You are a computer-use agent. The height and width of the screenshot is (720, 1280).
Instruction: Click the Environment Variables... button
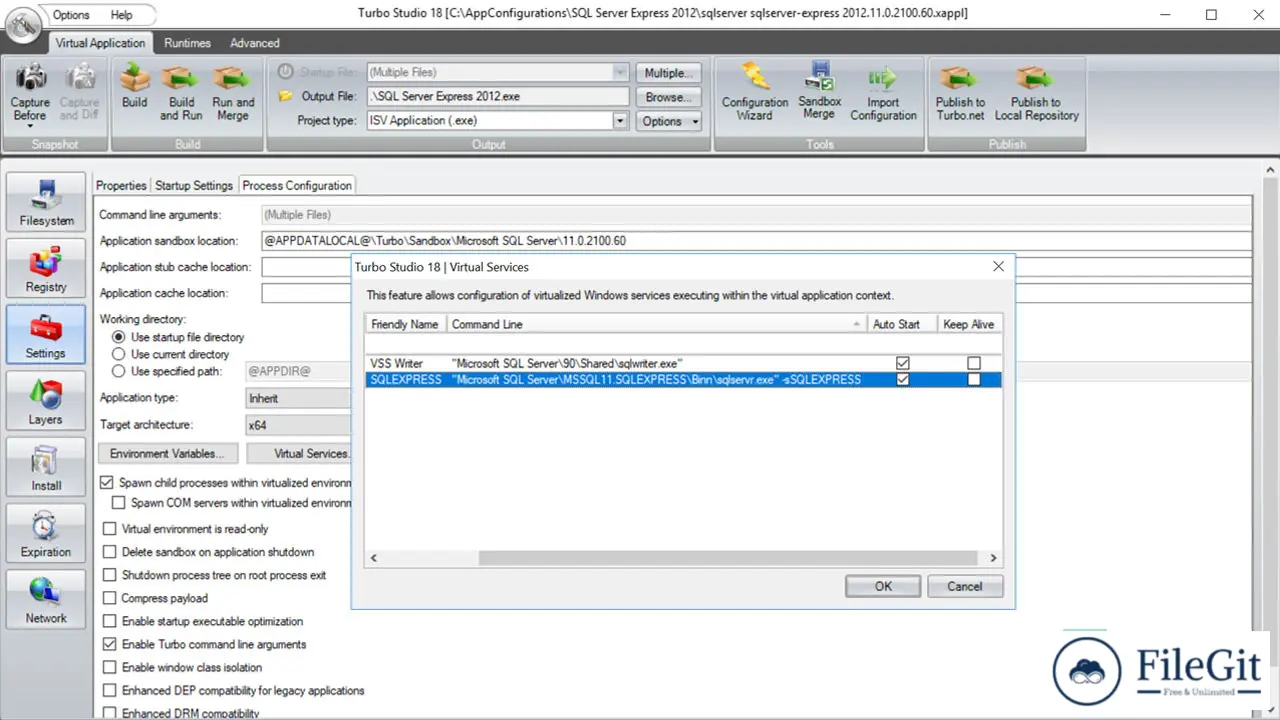(169, 453)
